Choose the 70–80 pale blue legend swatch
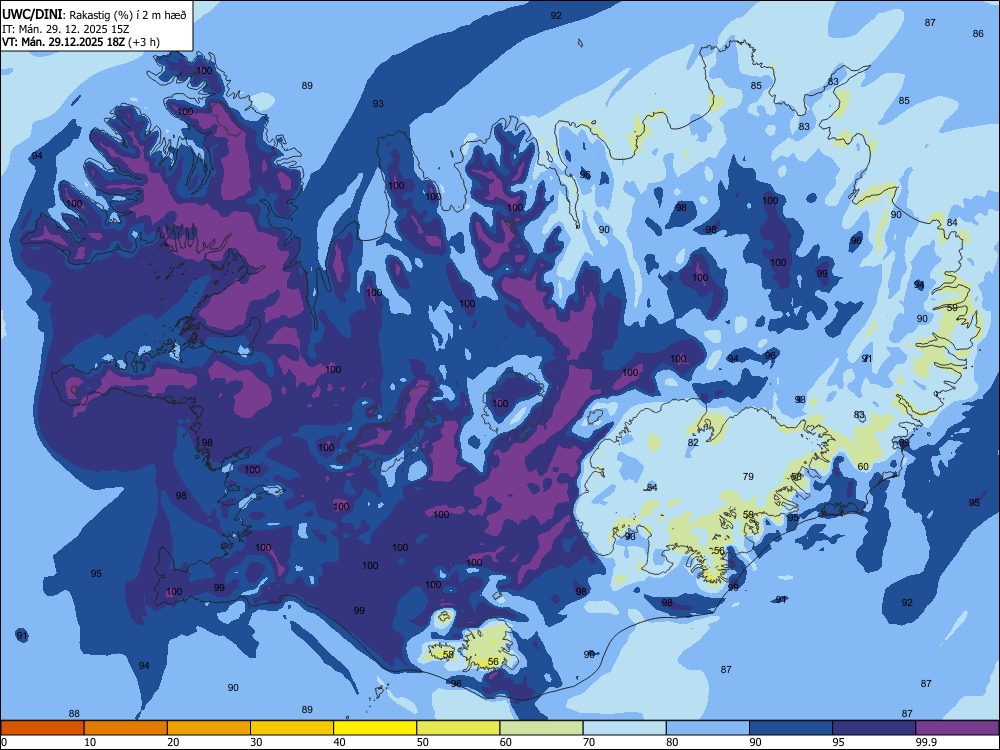The height and width of the screenshot is (750, 1000). click(x=625, y=728)
